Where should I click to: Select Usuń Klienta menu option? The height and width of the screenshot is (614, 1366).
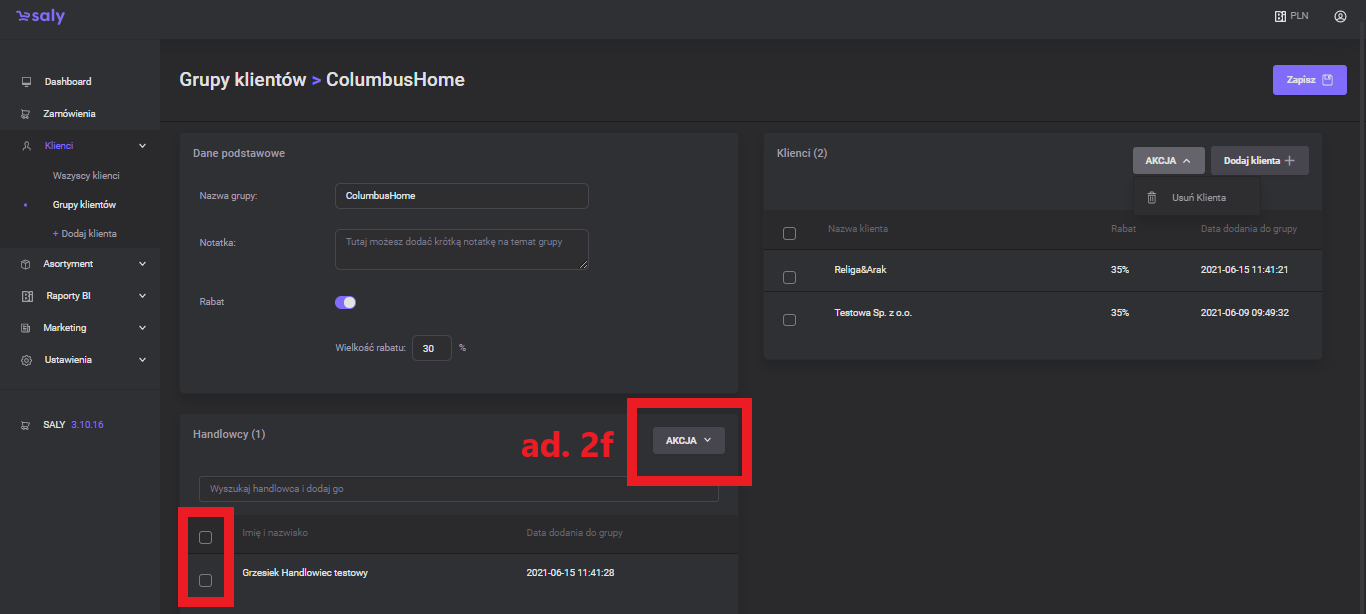click(1198, 198)
